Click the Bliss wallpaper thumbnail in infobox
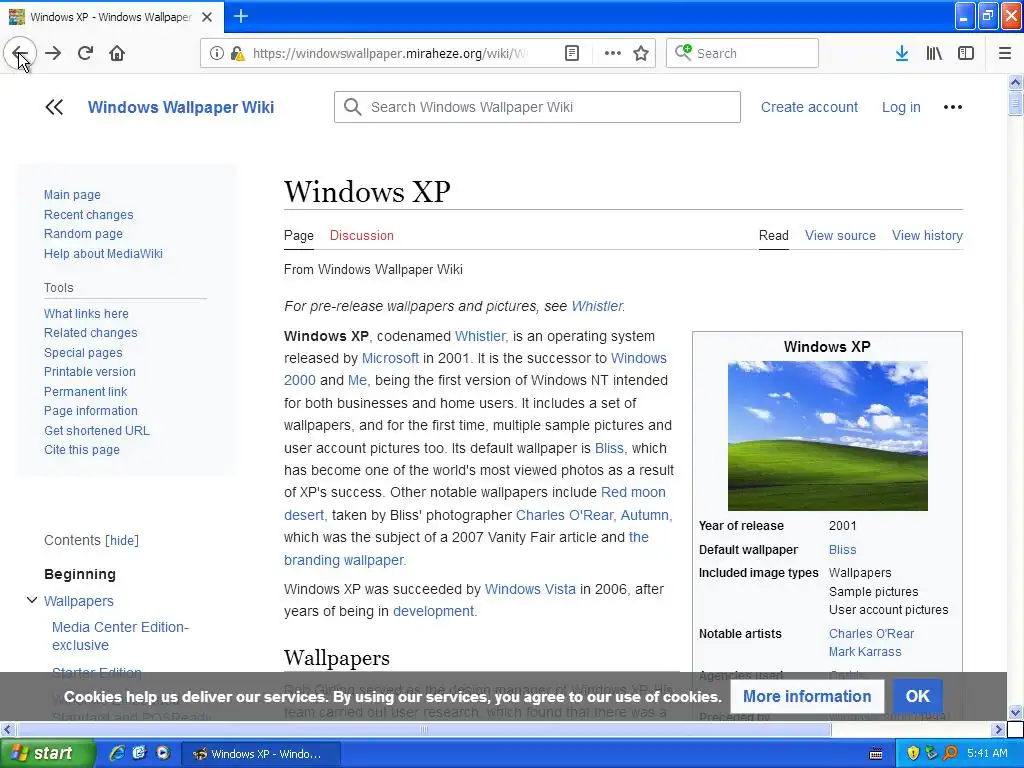 (x=827, y=436)
